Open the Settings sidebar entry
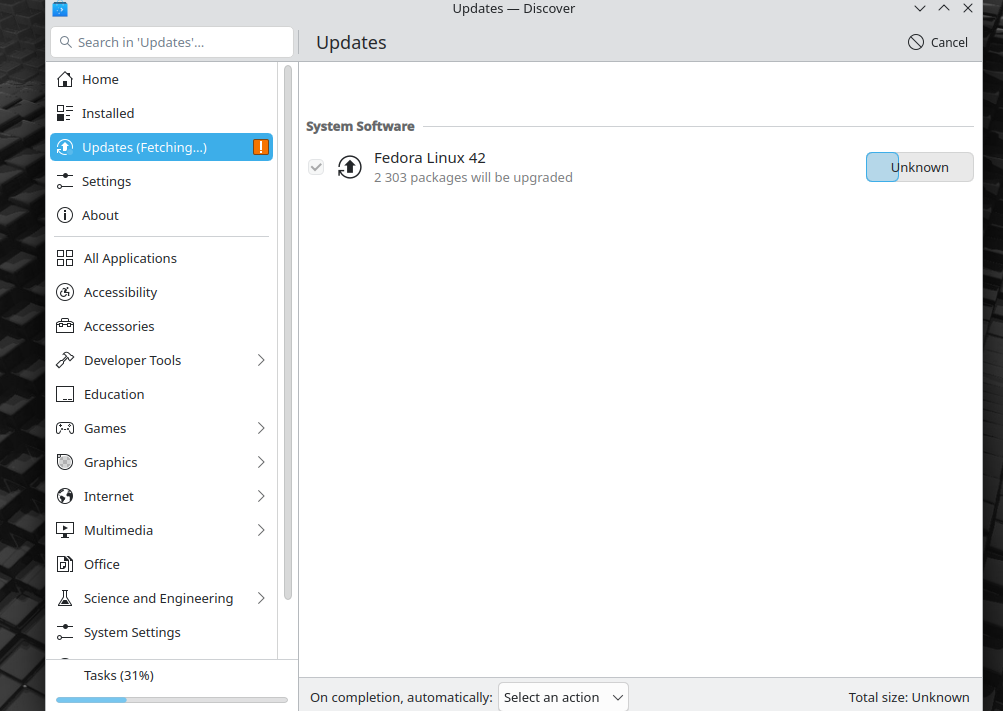Viewport: 1003px width, 711px height. pyautogui.click(x=161, y=181)
